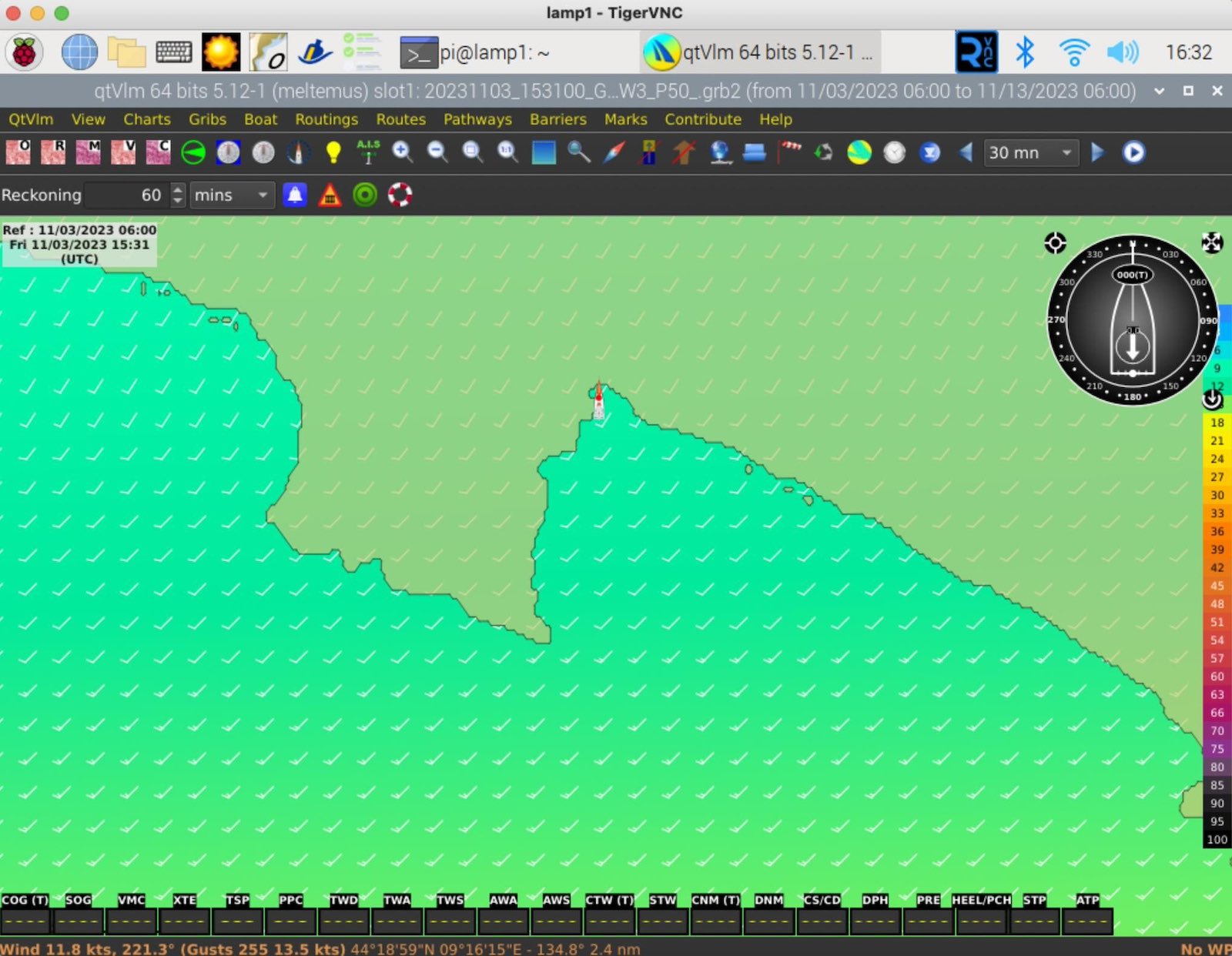Screen dimensions: 1232x956
Task: Click the Wi-Fi icon in system tray
Action: coord(1073,52)
